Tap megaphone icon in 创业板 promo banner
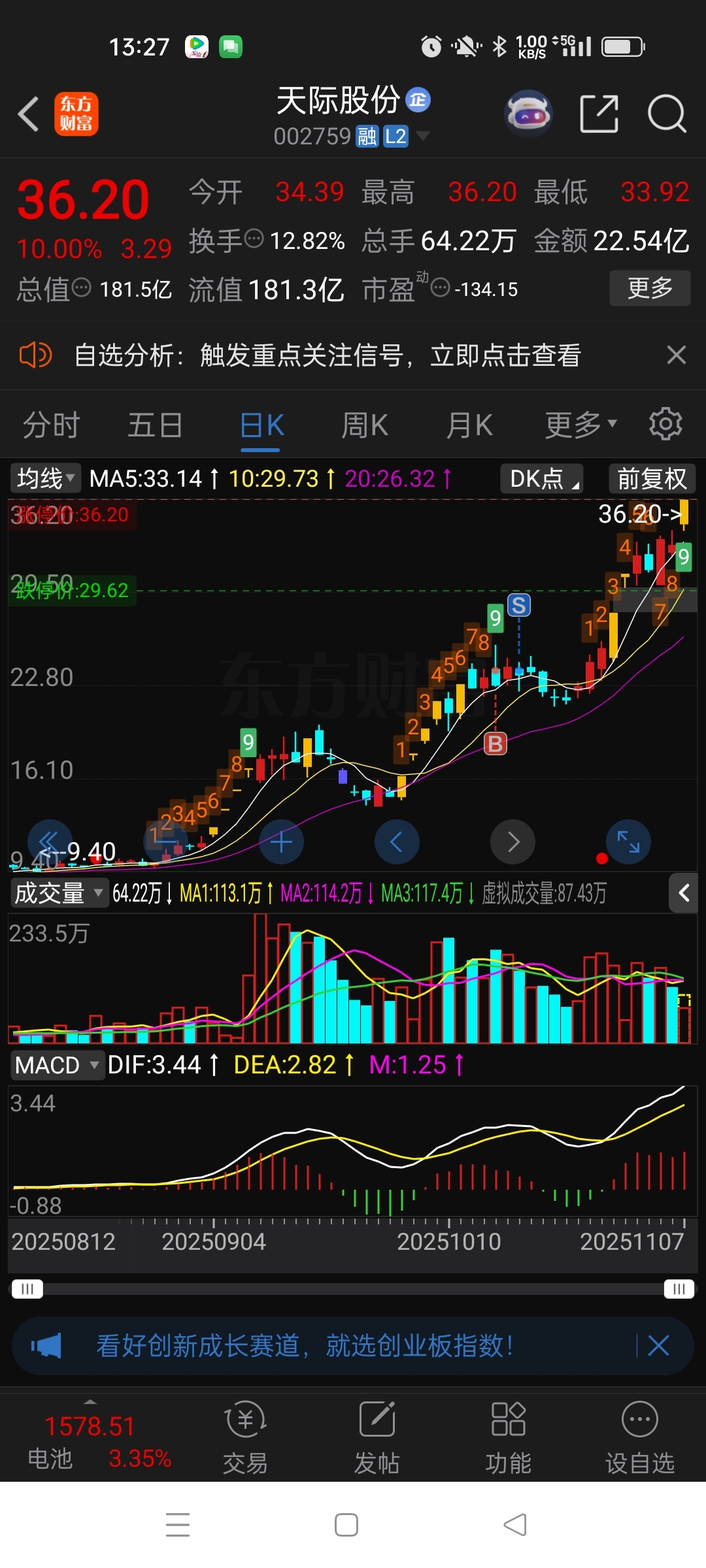Screen dimensions: 706x1568 (46, 1346)
